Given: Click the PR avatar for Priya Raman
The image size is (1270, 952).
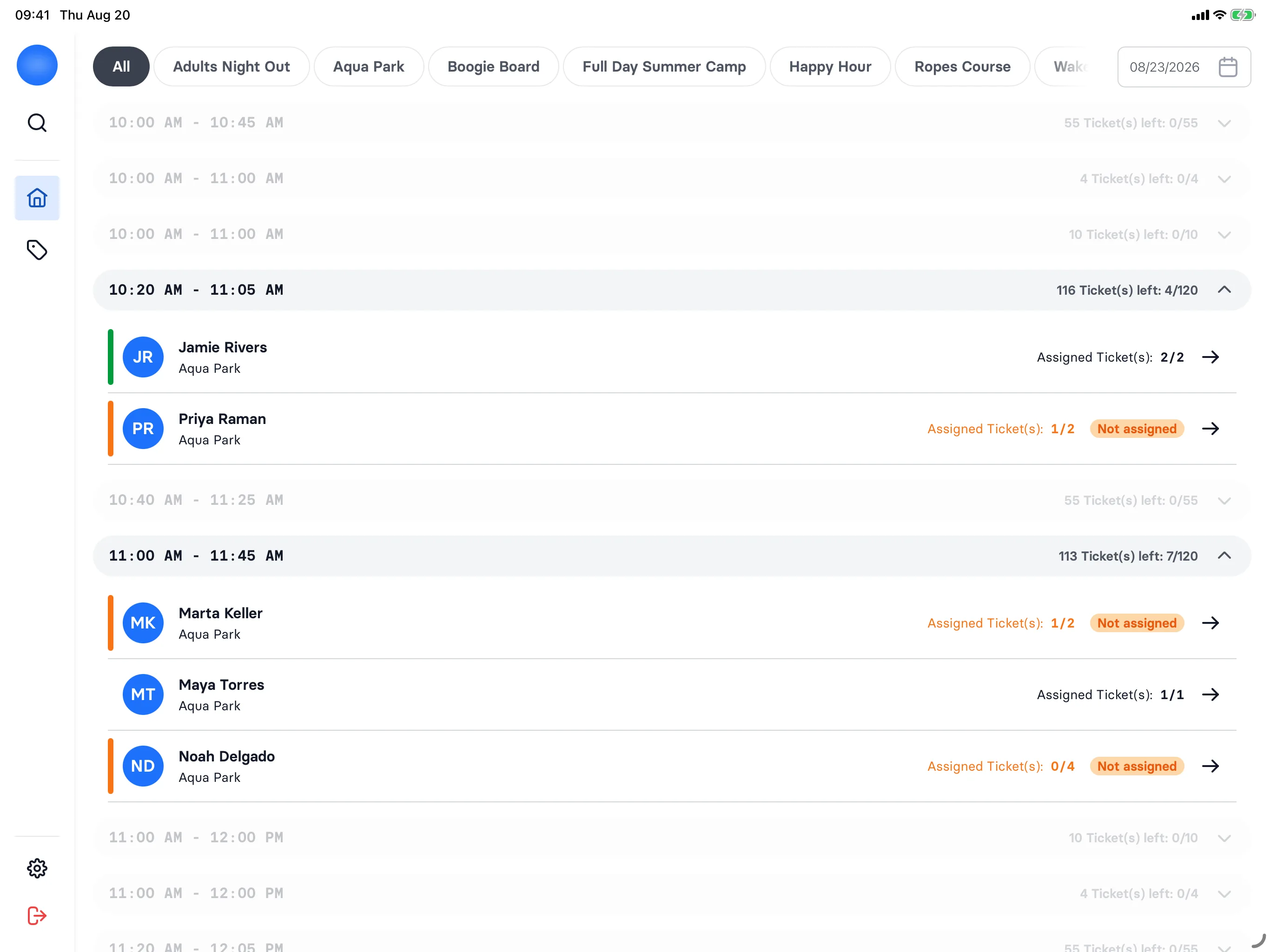Looking at the screenshot, I should [143, 428].
